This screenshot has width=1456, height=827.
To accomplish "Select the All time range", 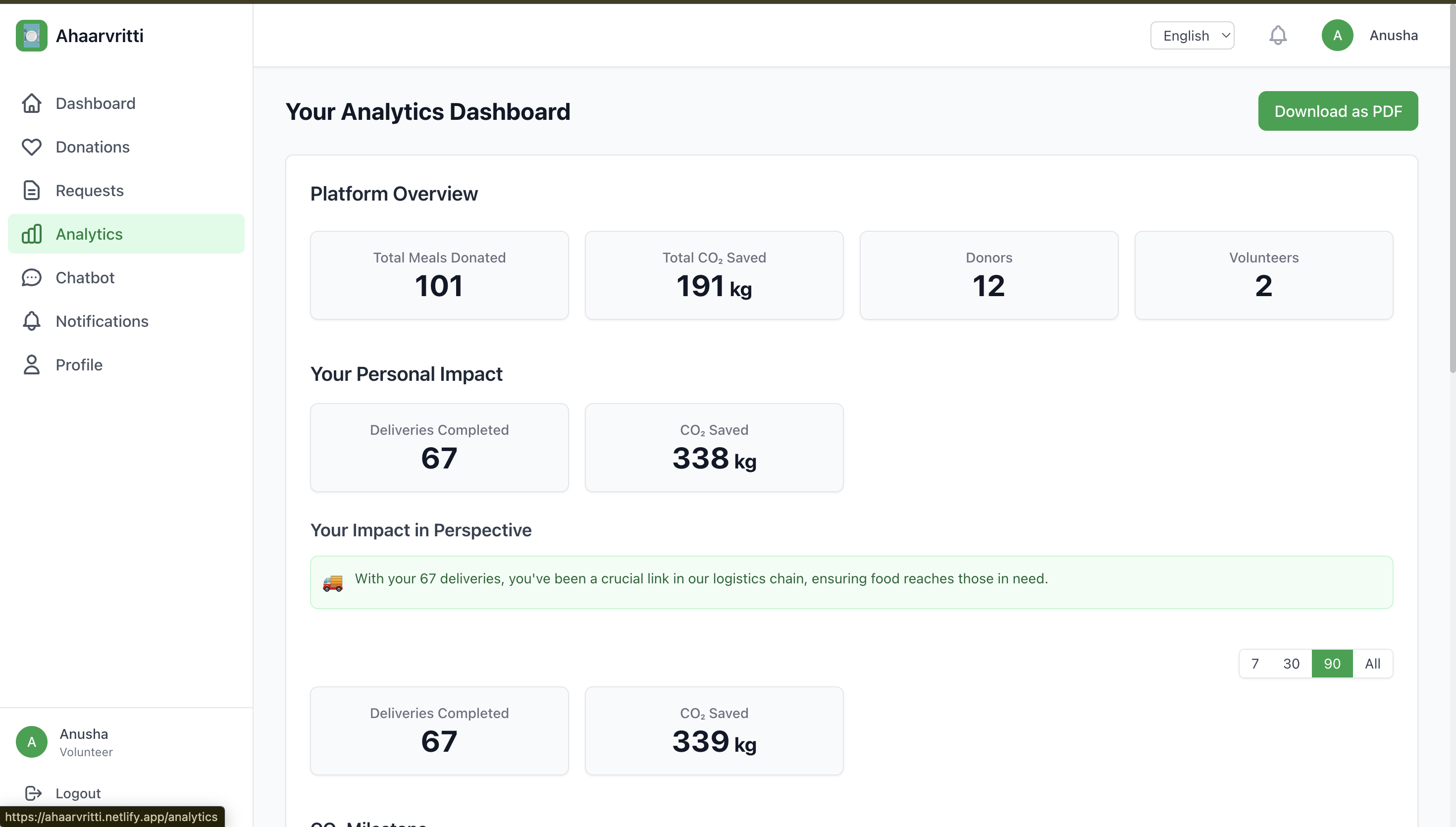I will pyautogui.click(x=1372, y=664).
